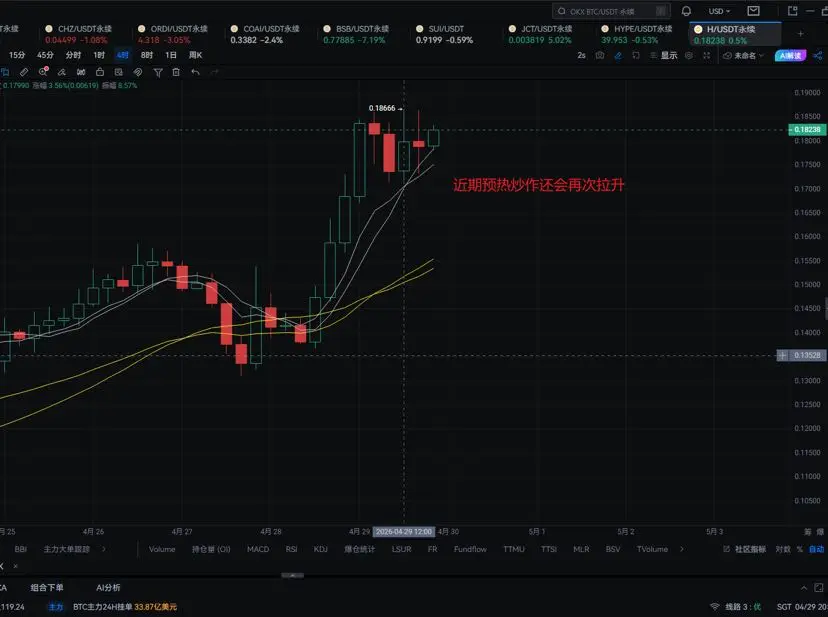Click the network signal wifi icon
Image resolution: width=828 pixels, height=617 pixels.
coord(714,607)
